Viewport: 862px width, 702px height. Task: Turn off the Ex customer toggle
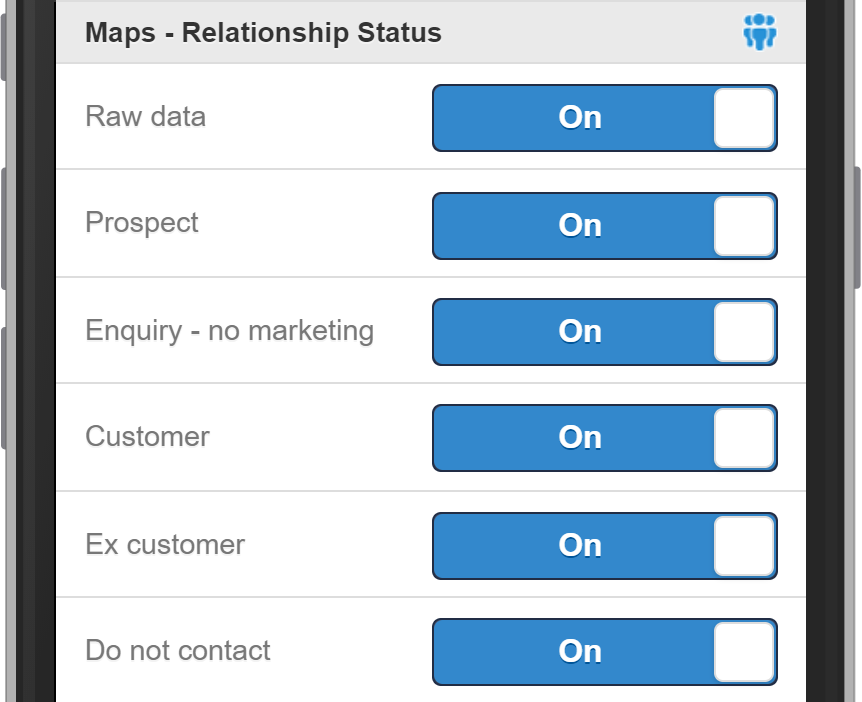[x=604, y=546]
